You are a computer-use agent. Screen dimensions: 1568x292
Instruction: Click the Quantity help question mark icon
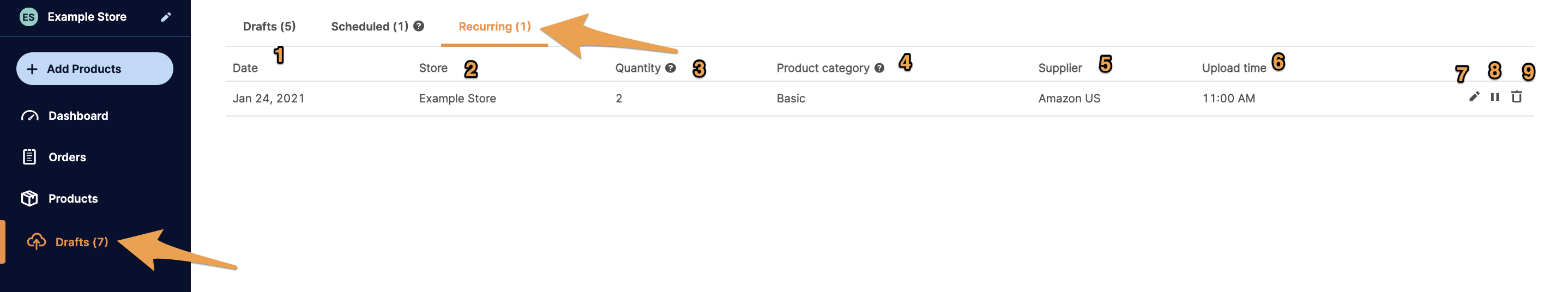[x=670, y=68]
